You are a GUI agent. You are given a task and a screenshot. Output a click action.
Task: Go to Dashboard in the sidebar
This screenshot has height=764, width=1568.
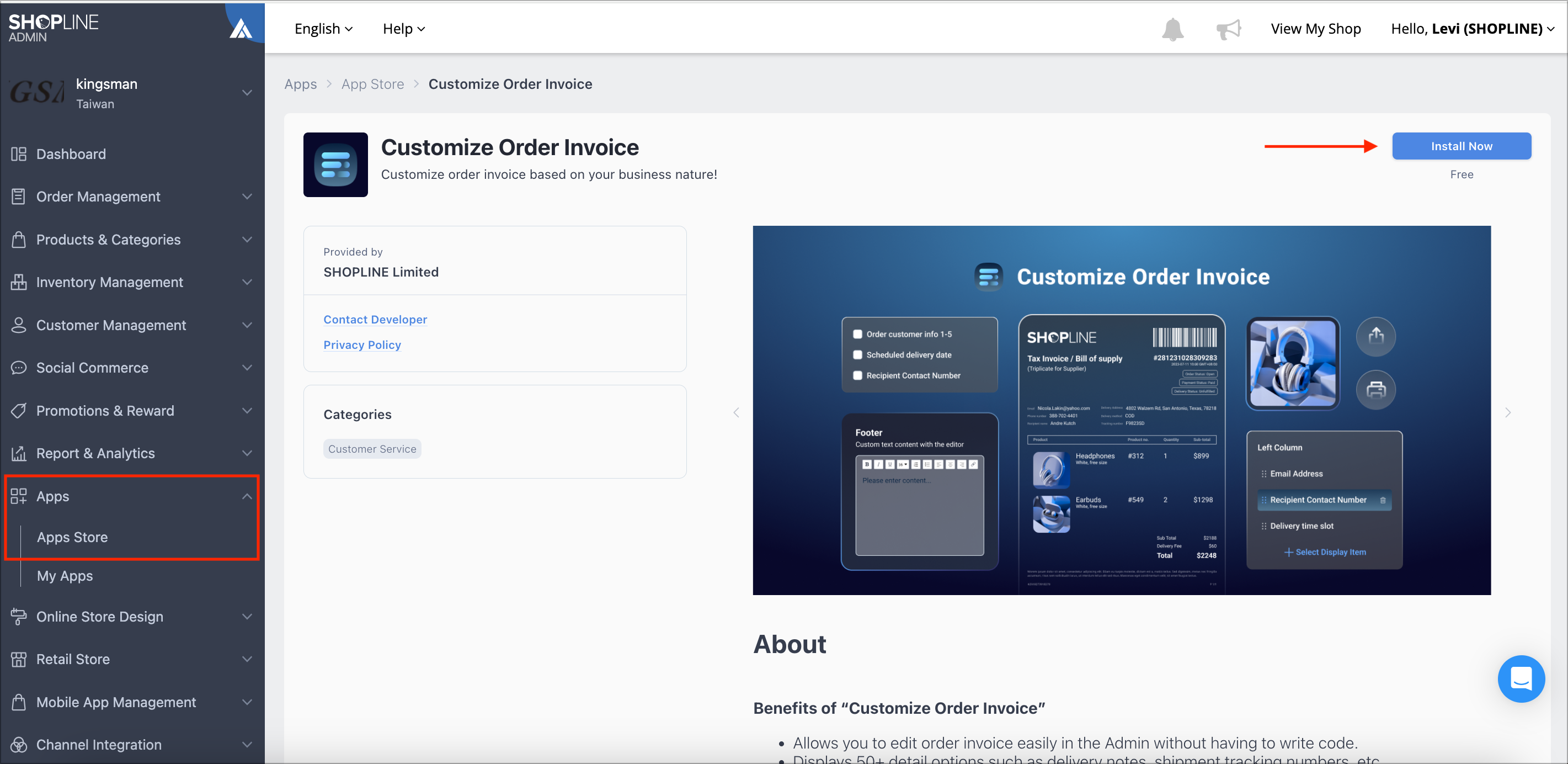point(71,154)
